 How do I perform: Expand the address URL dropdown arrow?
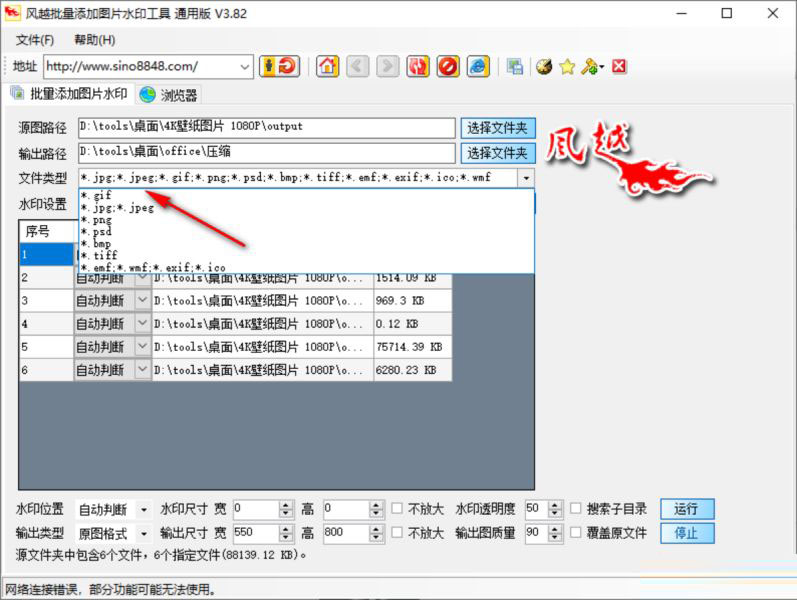[x=244, y=67]
